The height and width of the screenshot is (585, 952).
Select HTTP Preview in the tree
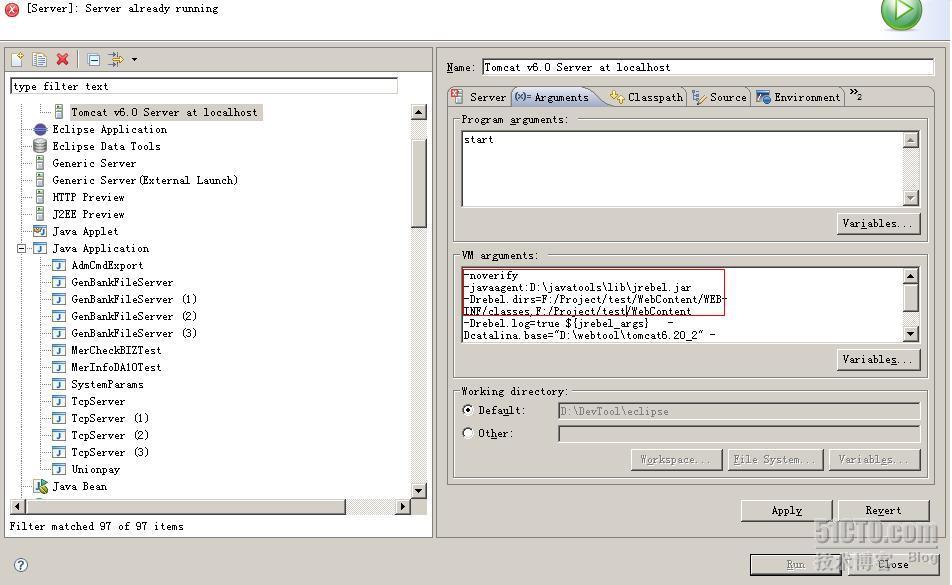(88, 197)
